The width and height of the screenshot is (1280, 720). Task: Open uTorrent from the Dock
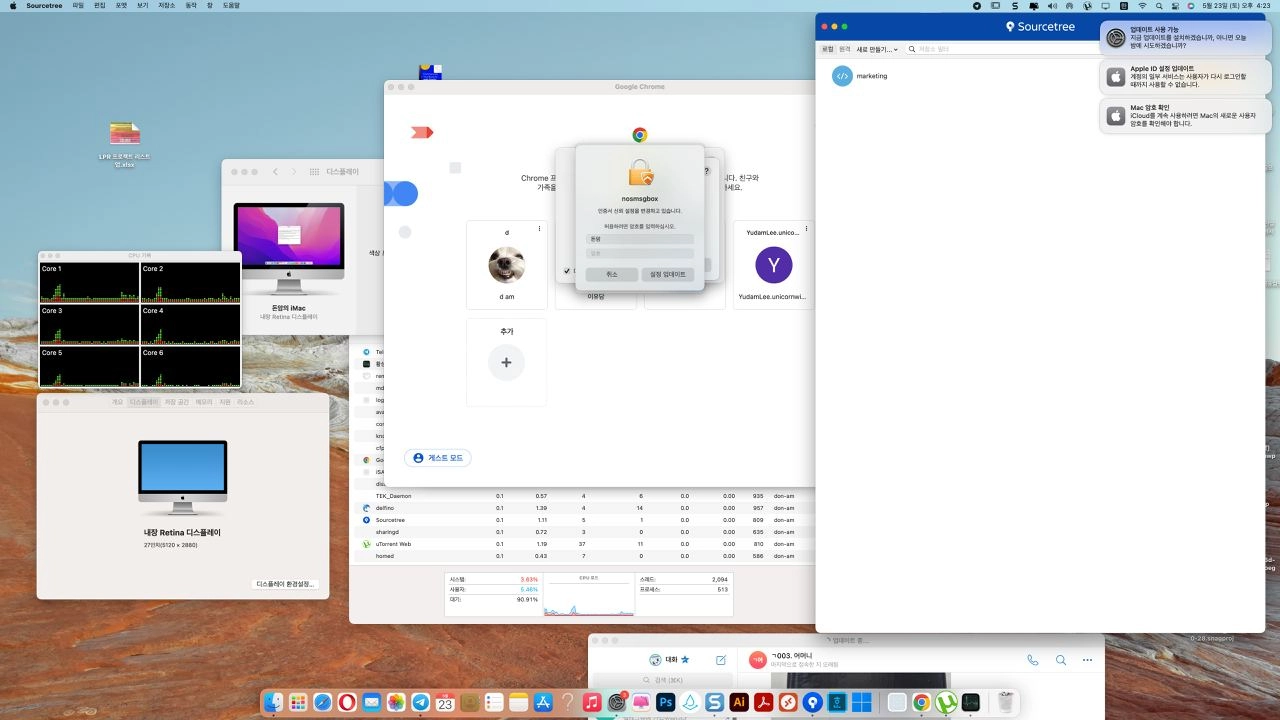(946, 703)
